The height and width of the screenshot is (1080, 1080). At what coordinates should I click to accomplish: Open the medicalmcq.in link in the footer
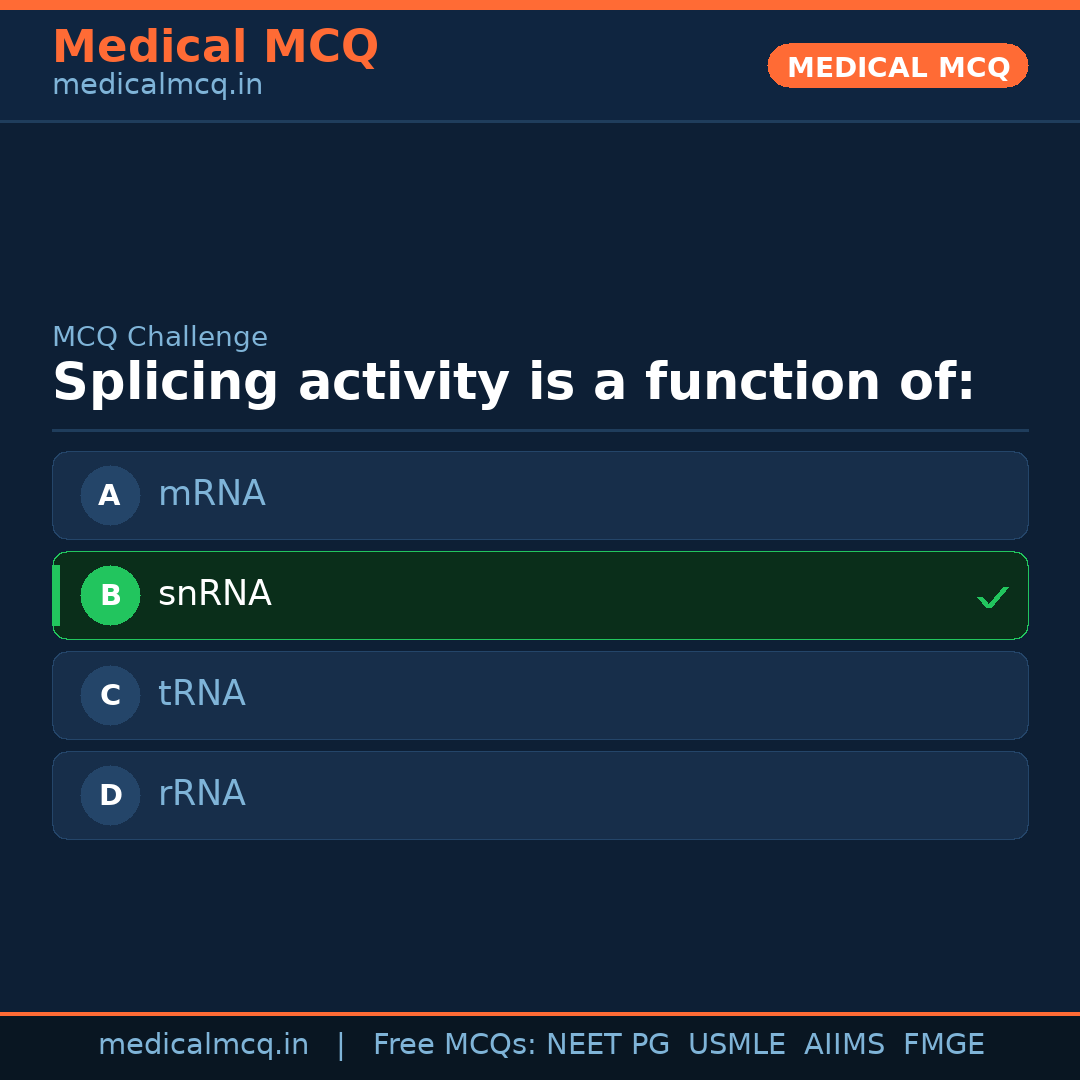[203, 1045]
